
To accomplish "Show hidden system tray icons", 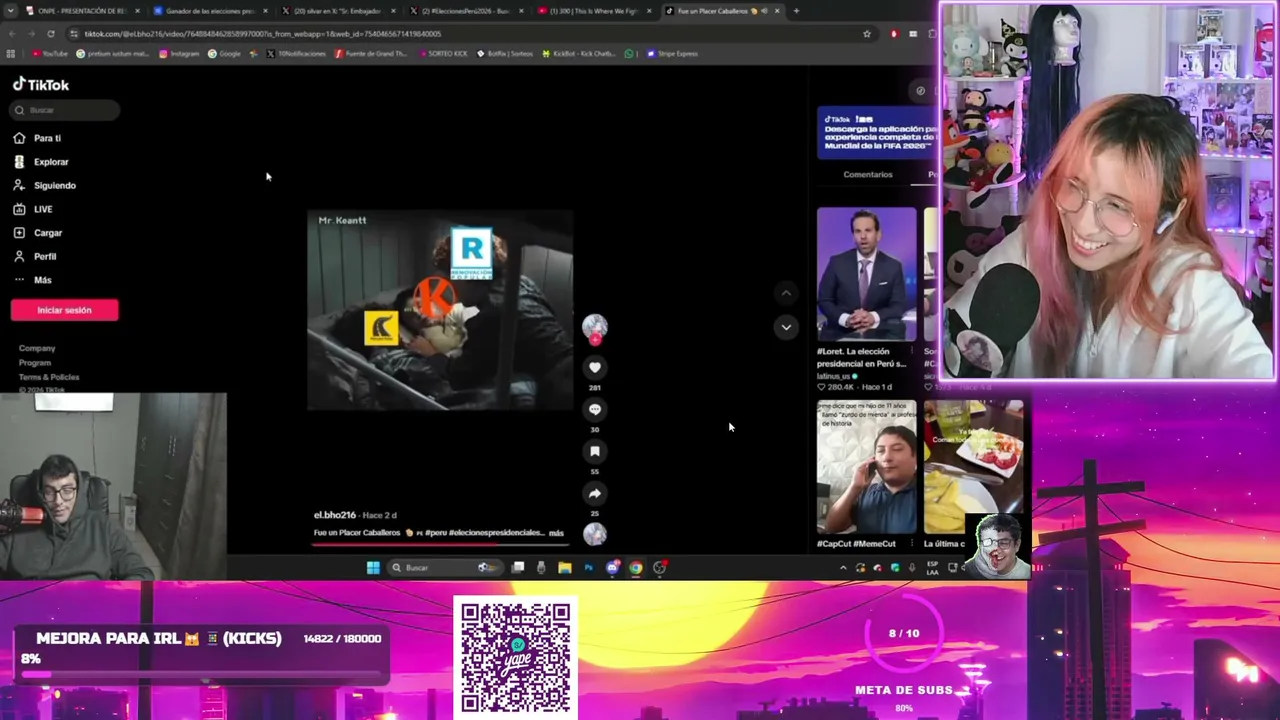I will 843,568.
